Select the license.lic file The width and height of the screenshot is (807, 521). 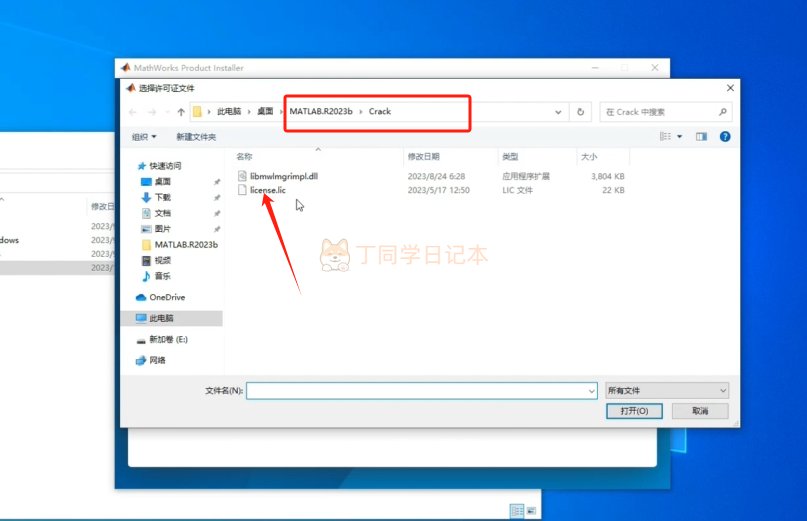[x=268, y=190]
